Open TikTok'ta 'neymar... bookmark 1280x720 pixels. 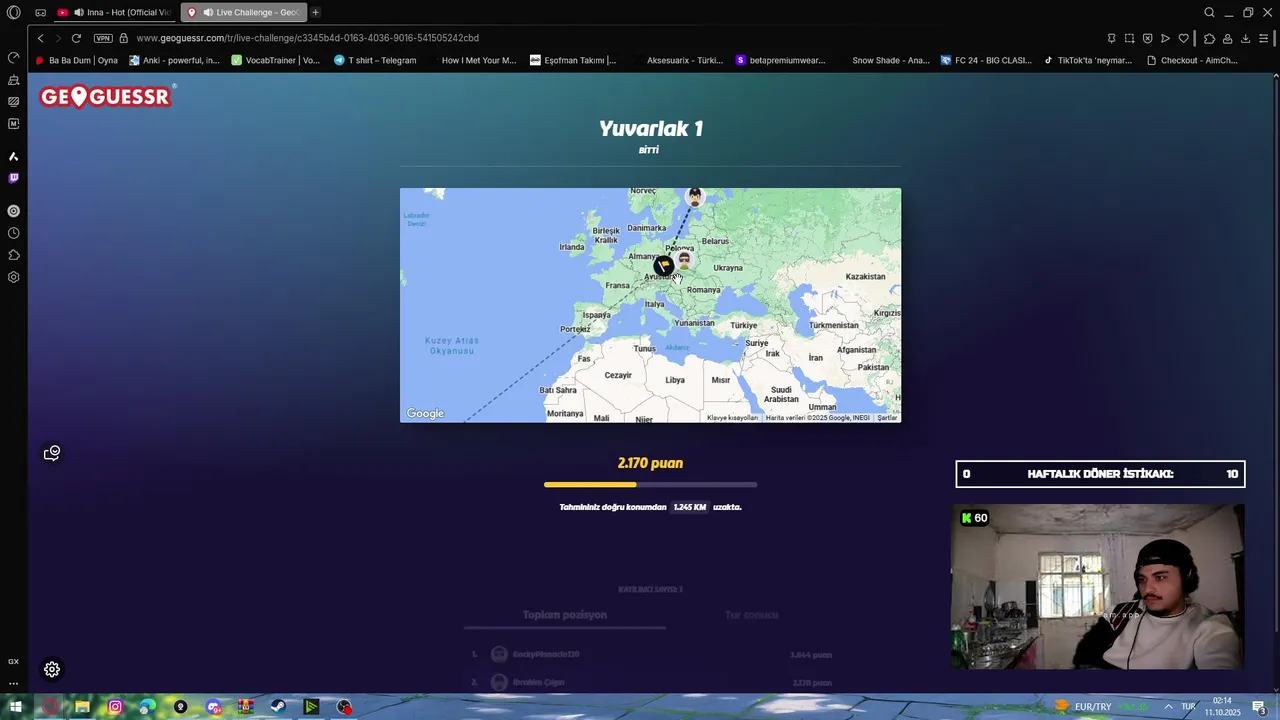coord(1088,60)
